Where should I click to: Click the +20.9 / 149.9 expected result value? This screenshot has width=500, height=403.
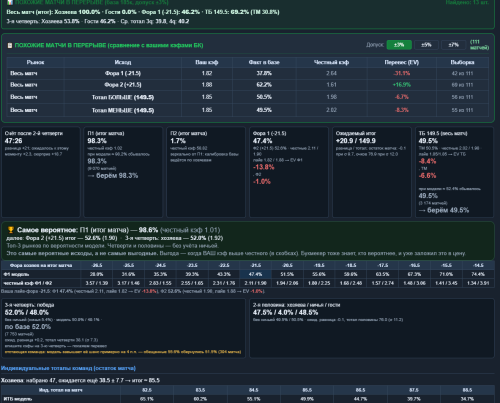[356, 141]
